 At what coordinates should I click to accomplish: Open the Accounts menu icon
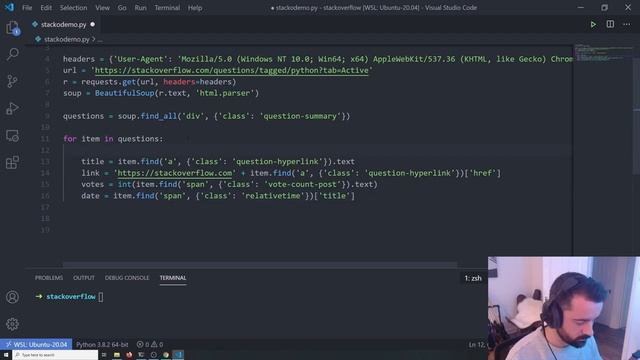(12, 297)
